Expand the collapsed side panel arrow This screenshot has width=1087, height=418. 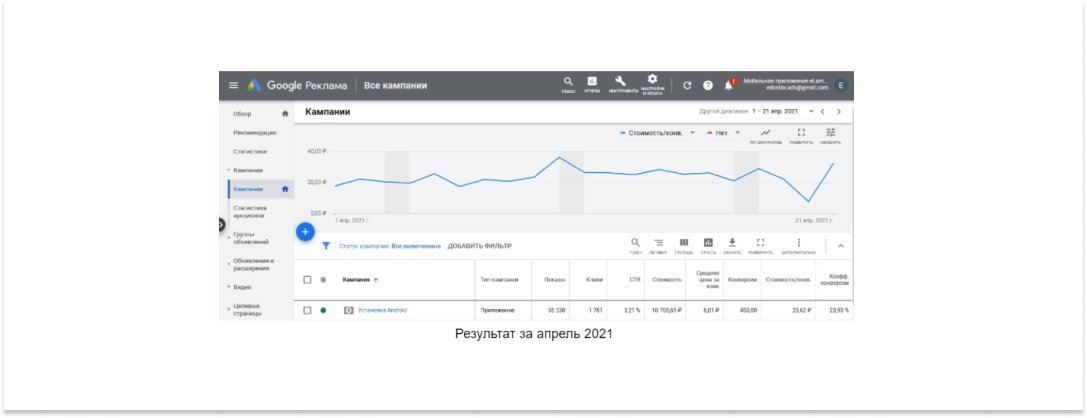coord(222,225)
